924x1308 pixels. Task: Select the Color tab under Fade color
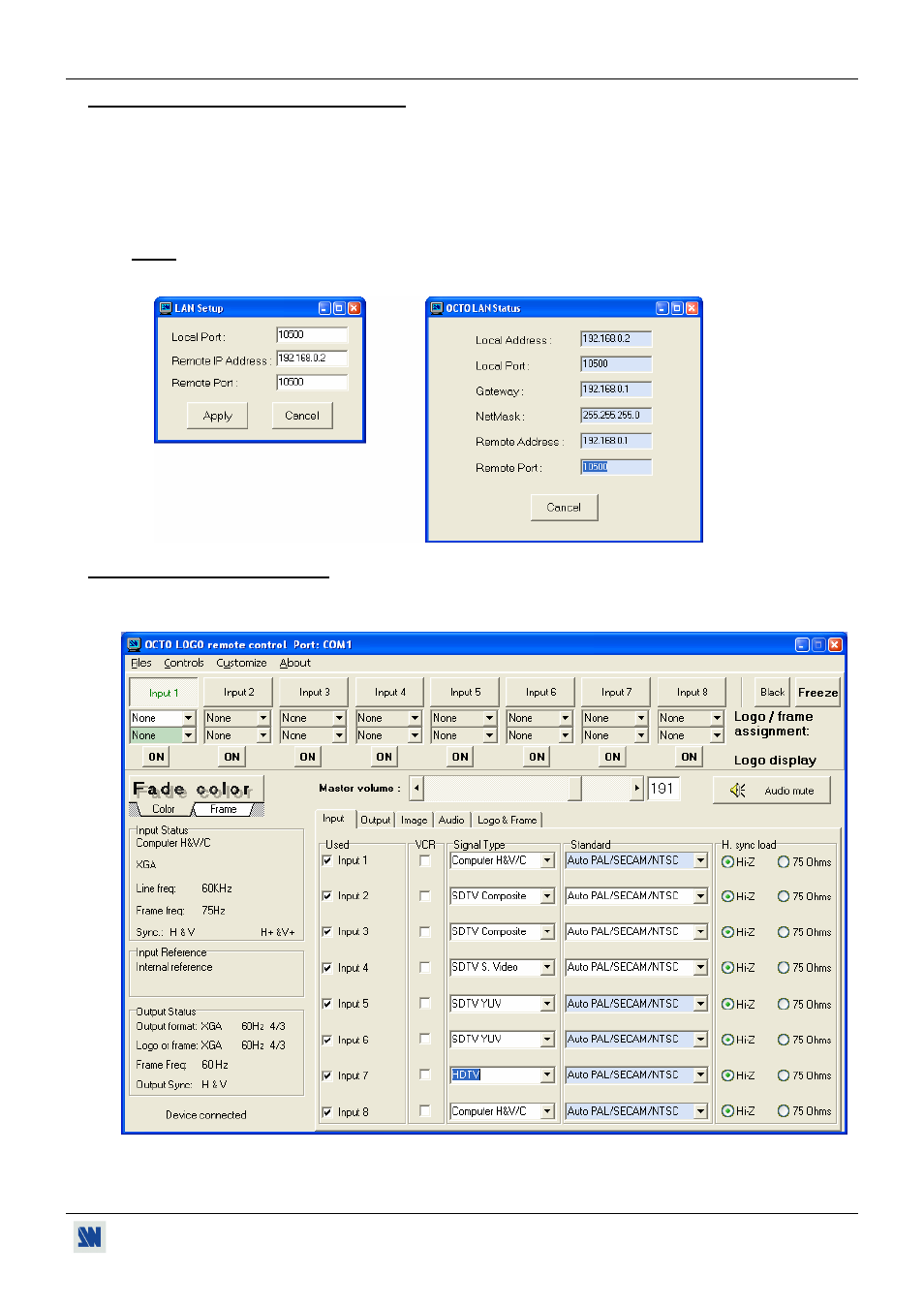coord(164,810)
